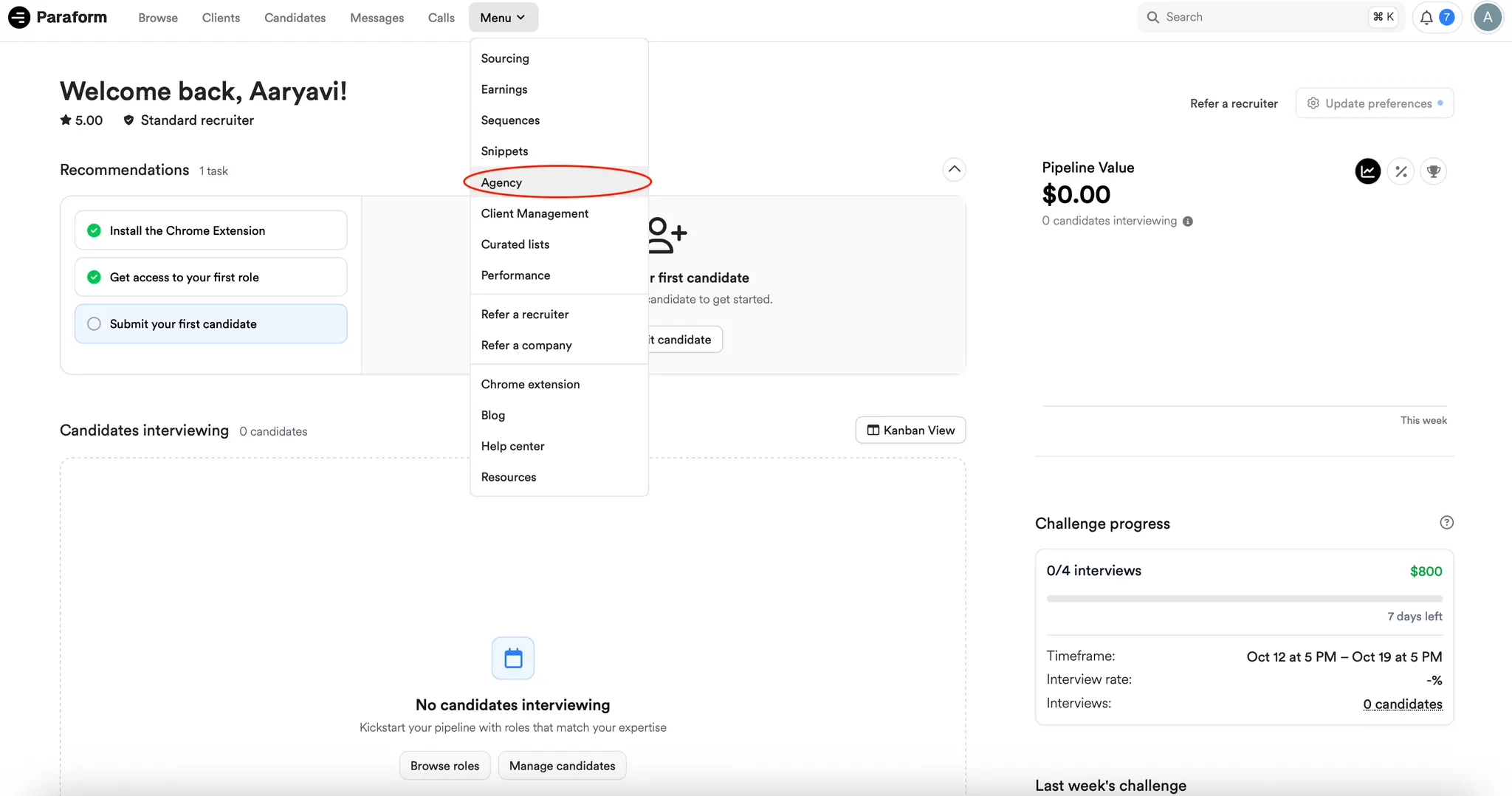Screen dimensions: 1512x796
Task: Click the info icon beside candidates interviewing
Action: click(1188, 222)
